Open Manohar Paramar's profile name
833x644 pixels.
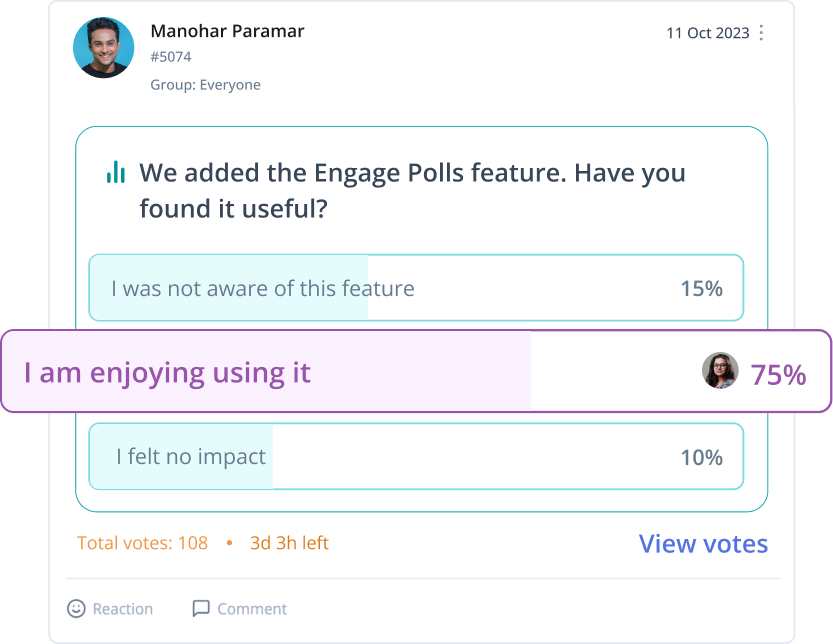[x=227, y=31]
